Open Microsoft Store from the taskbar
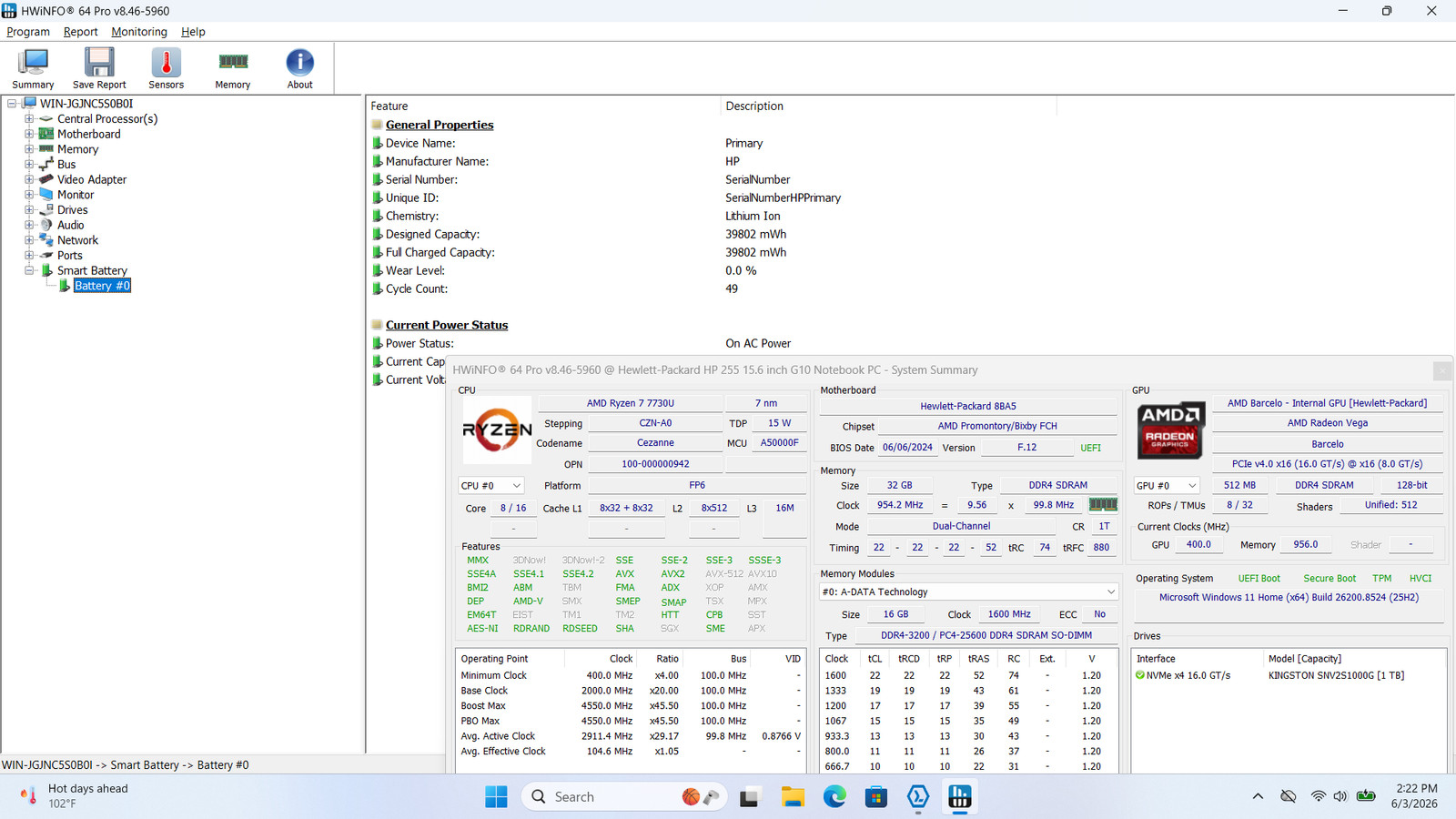Screen dimensions: 1456x819 (x=875, y=797)
